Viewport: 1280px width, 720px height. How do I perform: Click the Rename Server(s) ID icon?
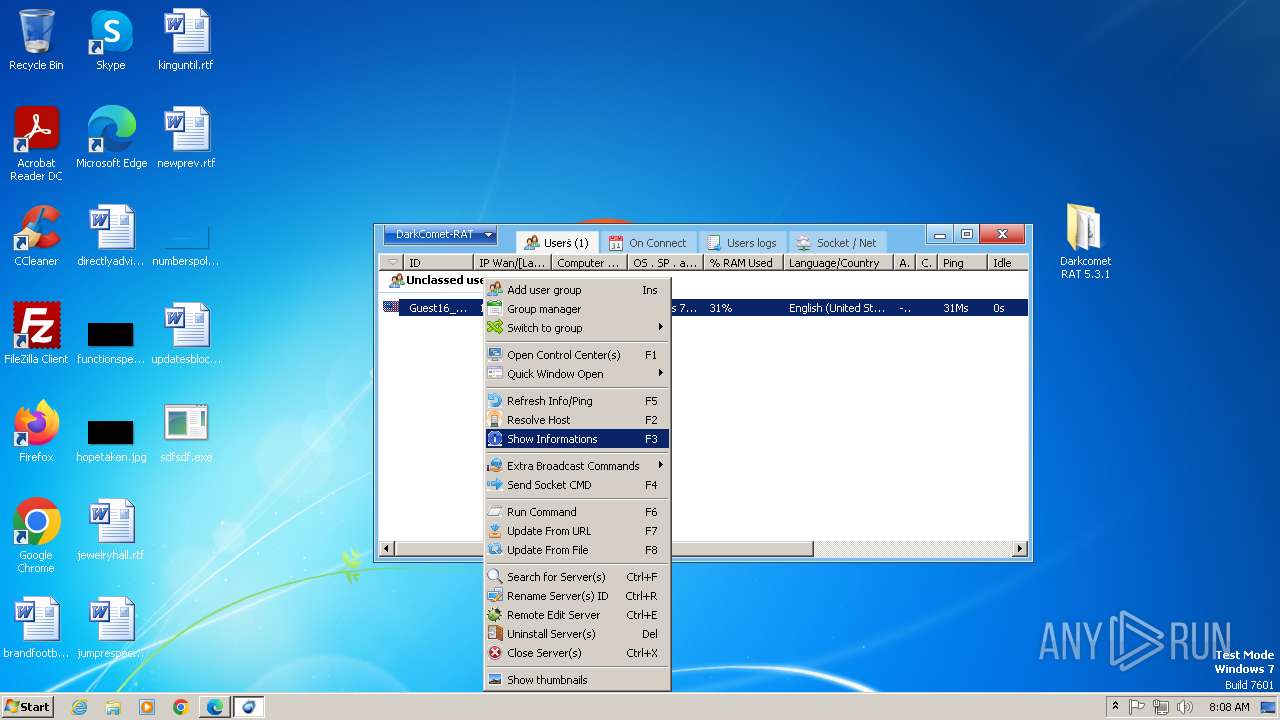pyautogui.click(x=494, y=596)
